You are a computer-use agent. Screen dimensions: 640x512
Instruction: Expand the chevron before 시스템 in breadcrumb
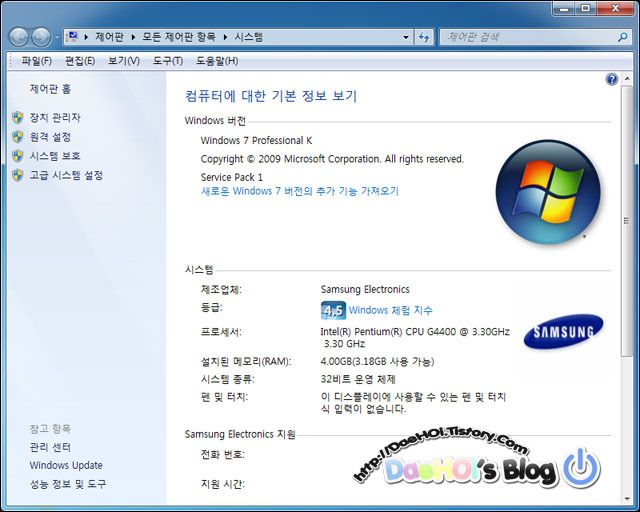pos(225,37)
